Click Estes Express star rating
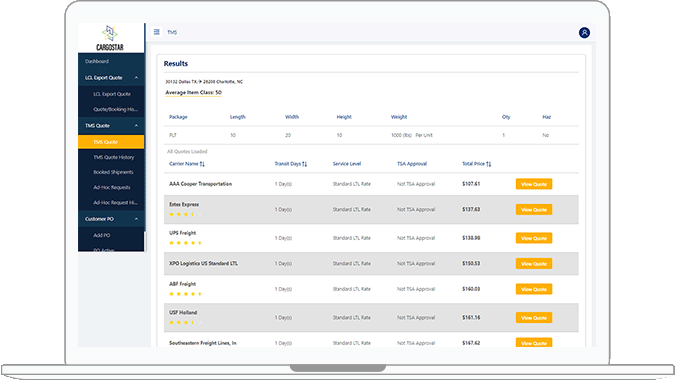Screen dimensions: 675x380 [186, 214]
